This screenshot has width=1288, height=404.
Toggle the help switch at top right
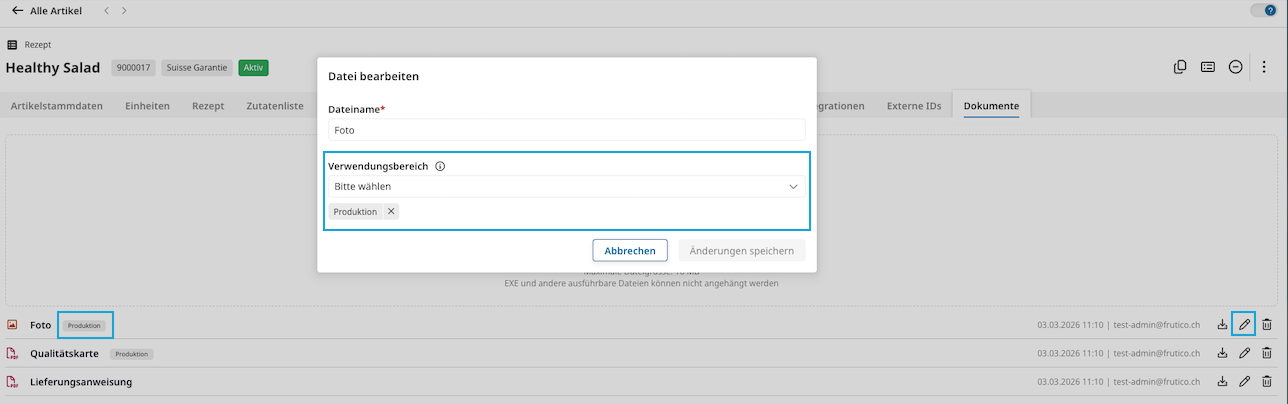click(x=1263, y=10)
